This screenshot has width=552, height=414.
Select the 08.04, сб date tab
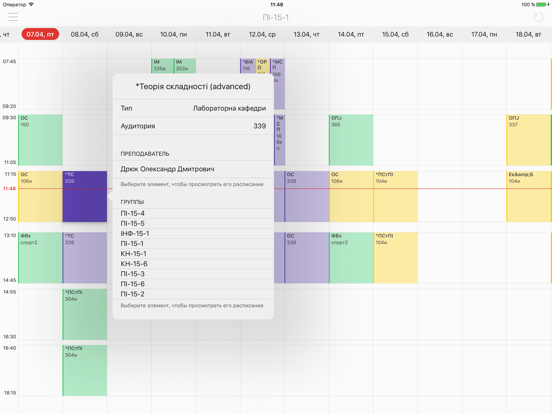coord(84,34)
